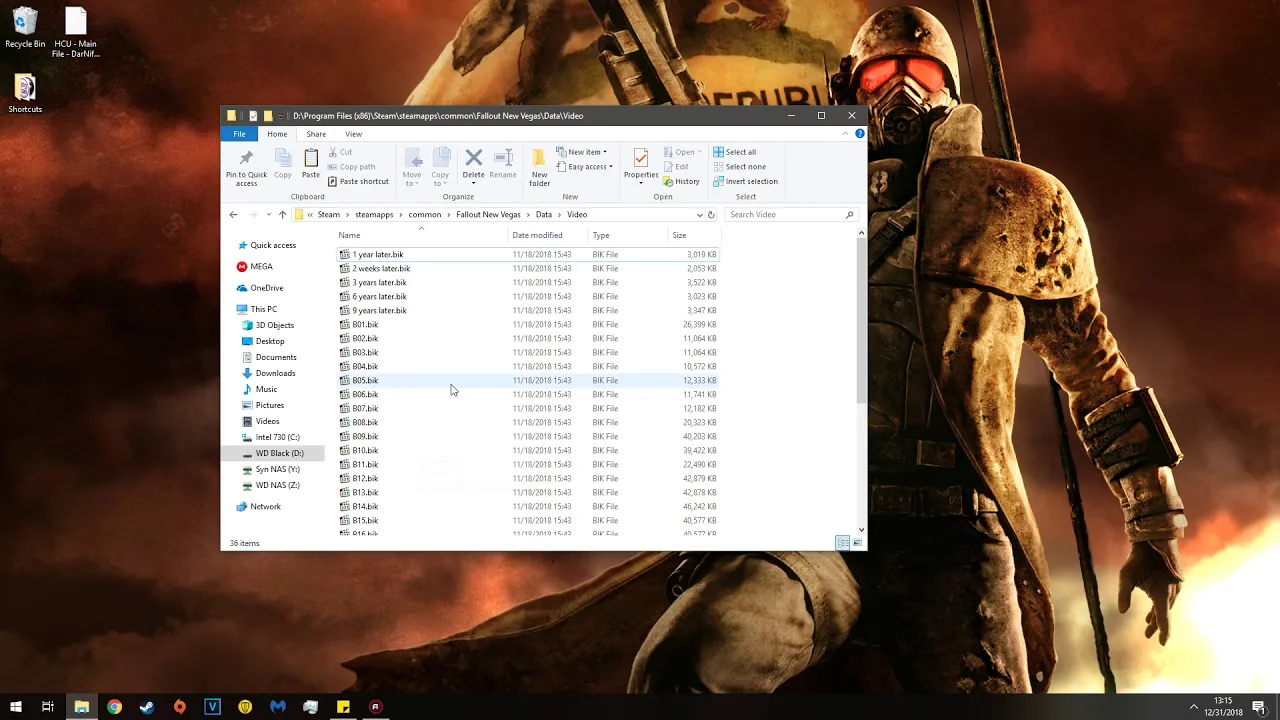Open the recent locations dropdown arrow
Viewport: 1280px width, 720px height.
268,214
